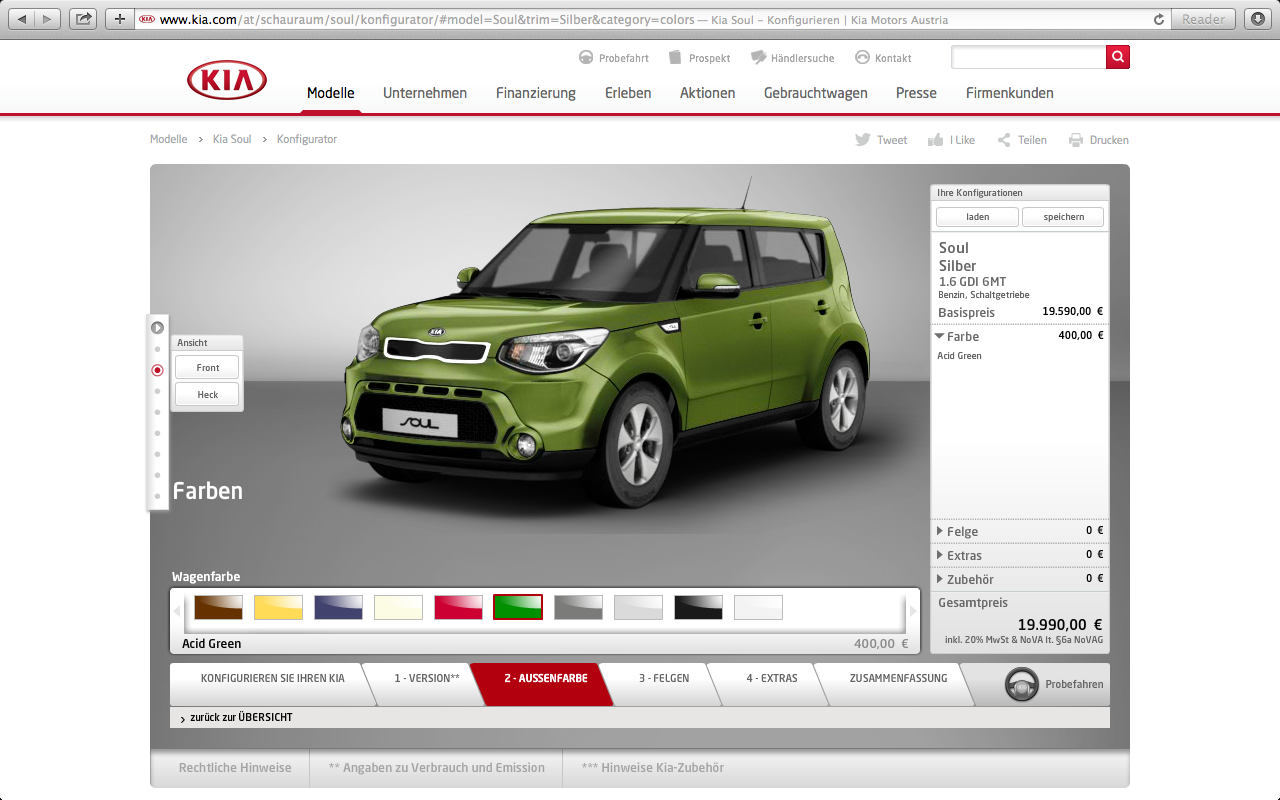The width and height of the screenshot is (1280, 800).
Task: Open the Rechtliche Hinweise footer link
Action: click(x=235, y=768)
